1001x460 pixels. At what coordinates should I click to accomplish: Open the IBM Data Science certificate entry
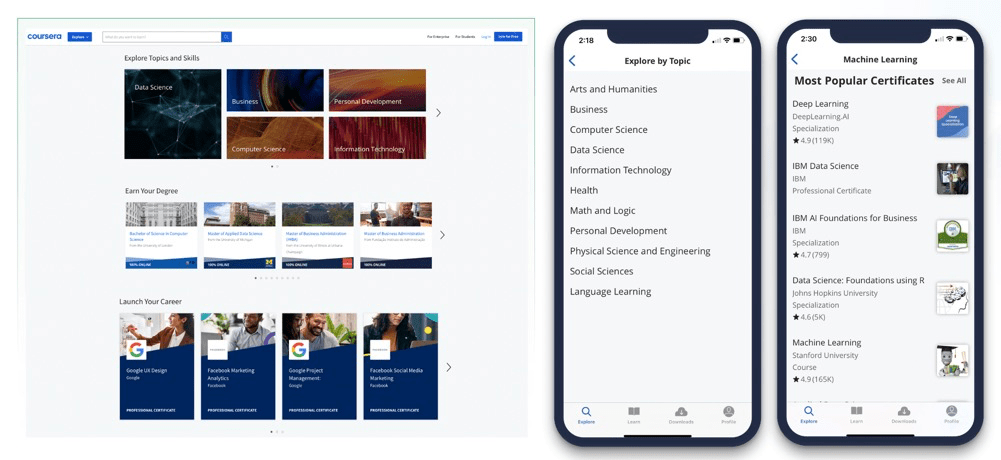(880, 179)
